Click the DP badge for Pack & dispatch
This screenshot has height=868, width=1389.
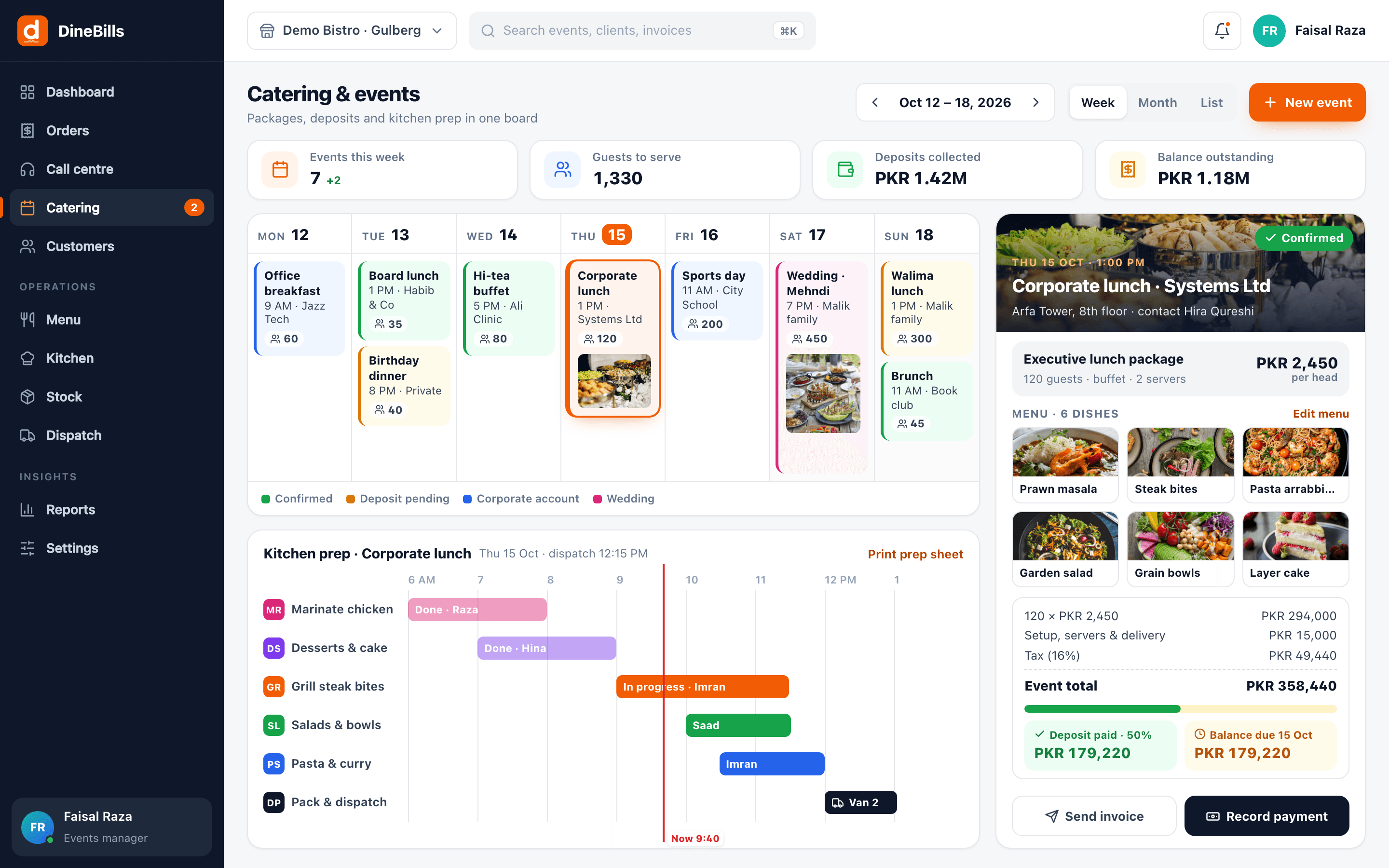click(x=274, y=802)
